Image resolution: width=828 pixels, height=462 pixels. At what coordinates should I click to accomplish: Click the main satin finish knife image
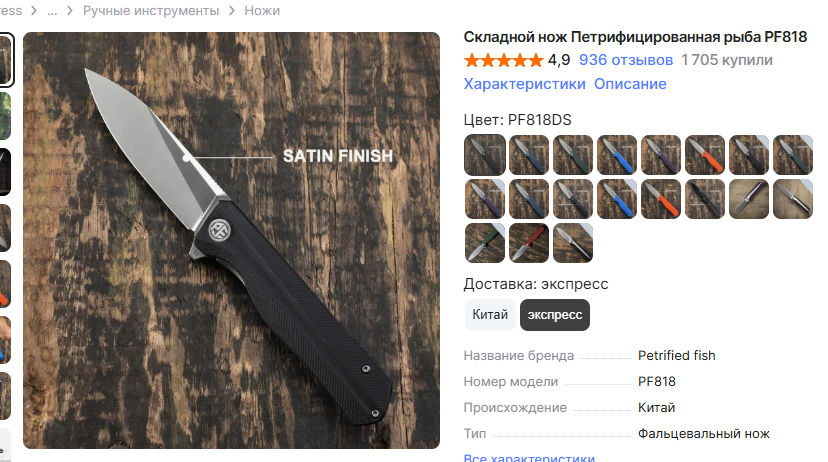coord(231,240)
